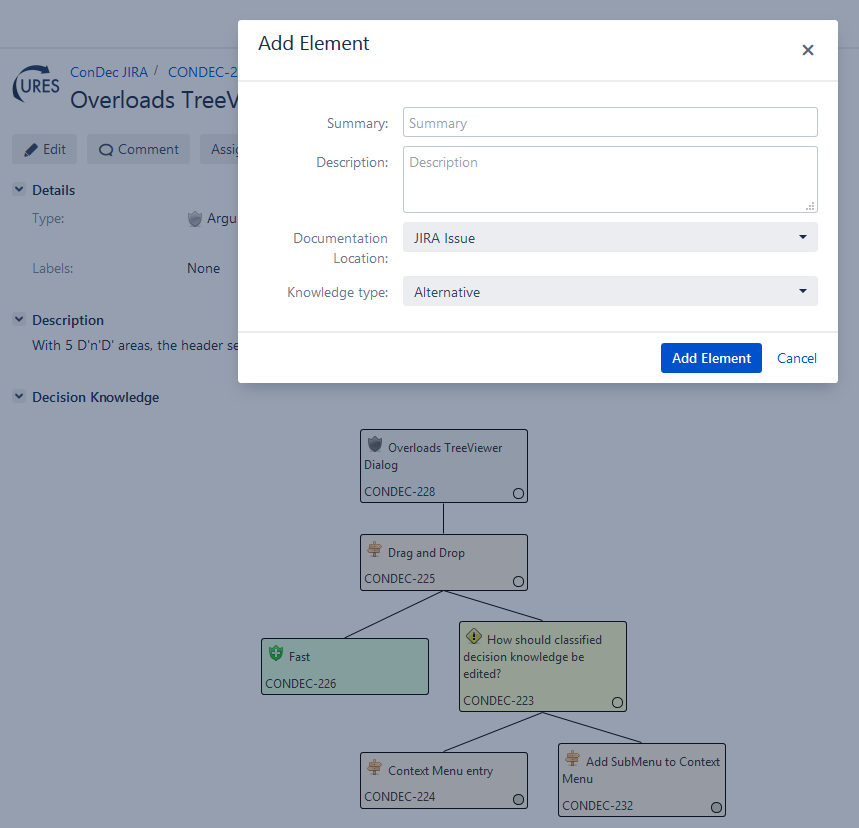Click the Comment button
The height and width of the screenshot is (828, 859).
click(139, 149)
